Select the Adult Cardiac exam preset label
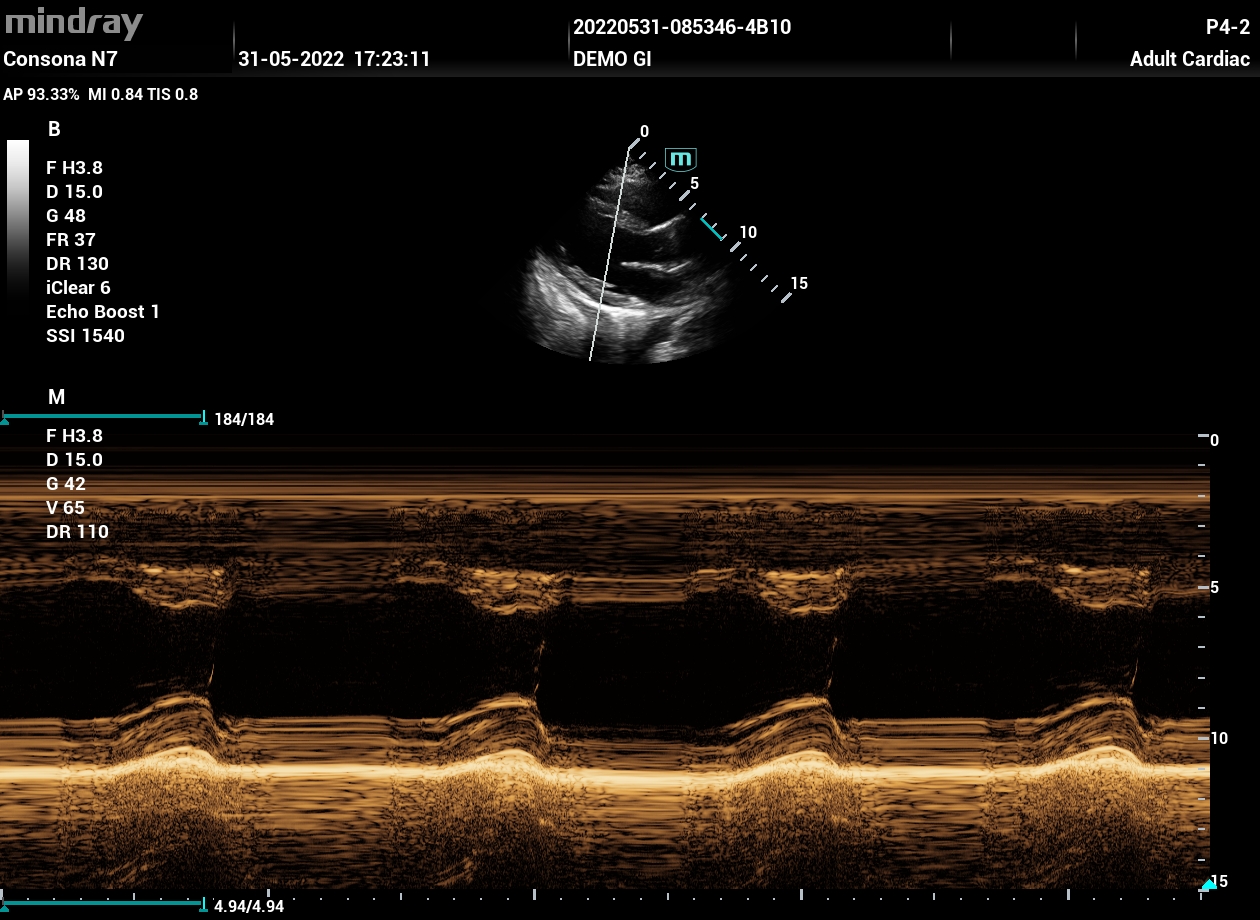 [1189, 59]
